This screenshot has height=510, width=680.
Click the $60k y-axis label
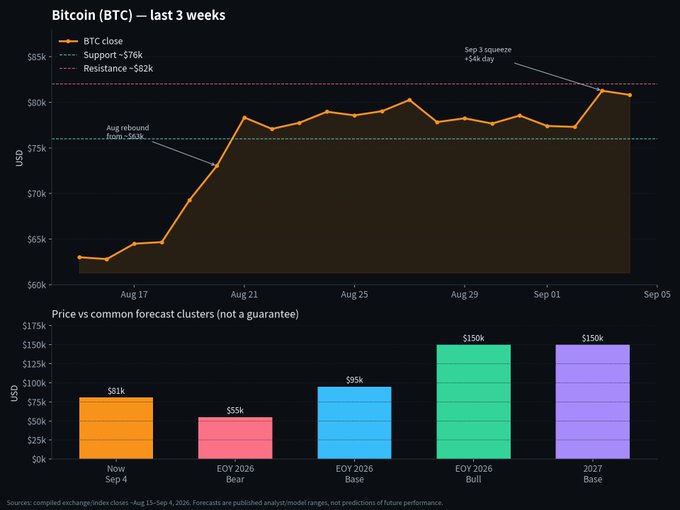point(36,284)
